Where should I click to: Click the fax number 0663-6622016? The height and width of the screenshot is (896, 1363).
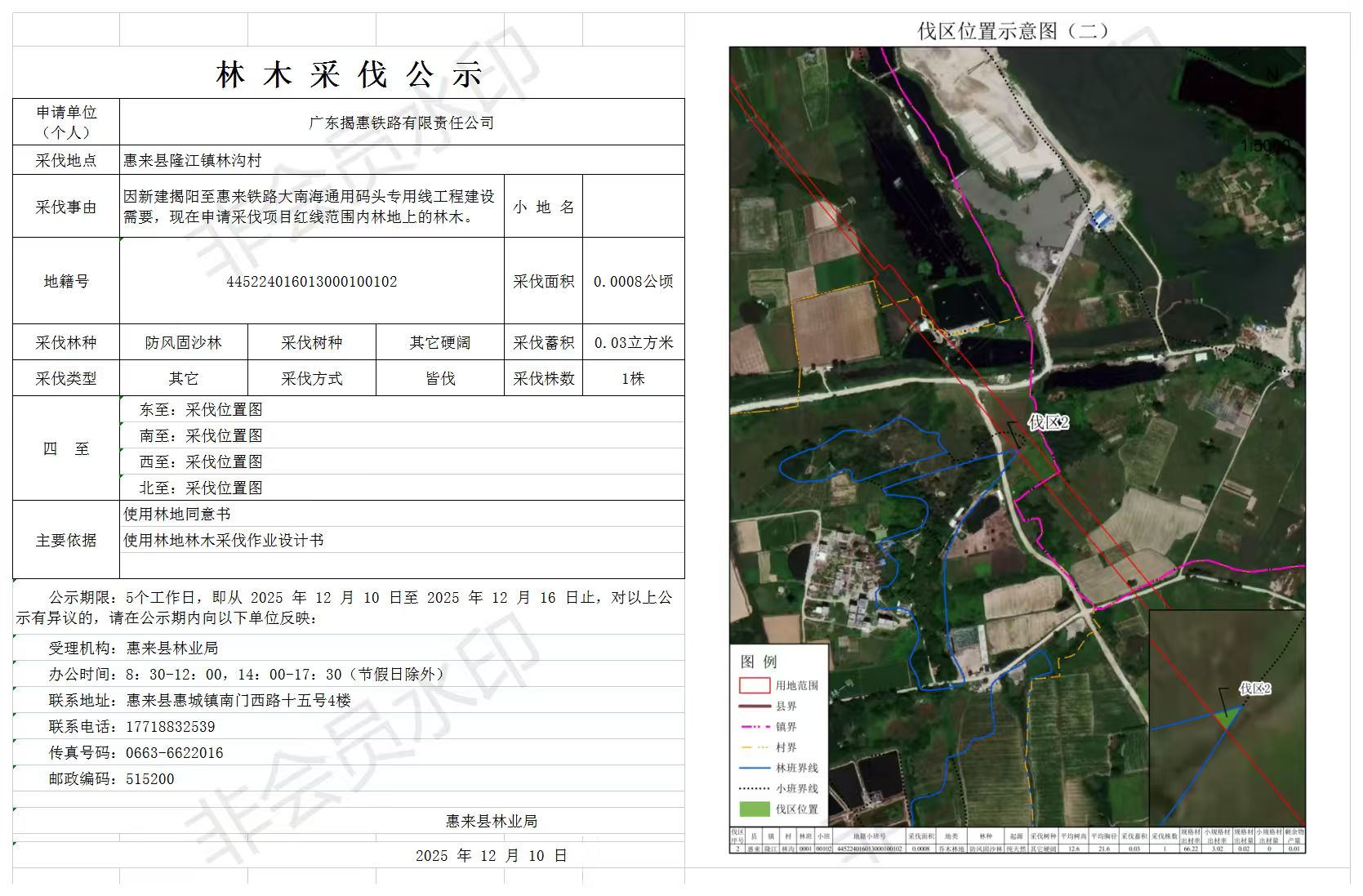click(x=174, y=753)
